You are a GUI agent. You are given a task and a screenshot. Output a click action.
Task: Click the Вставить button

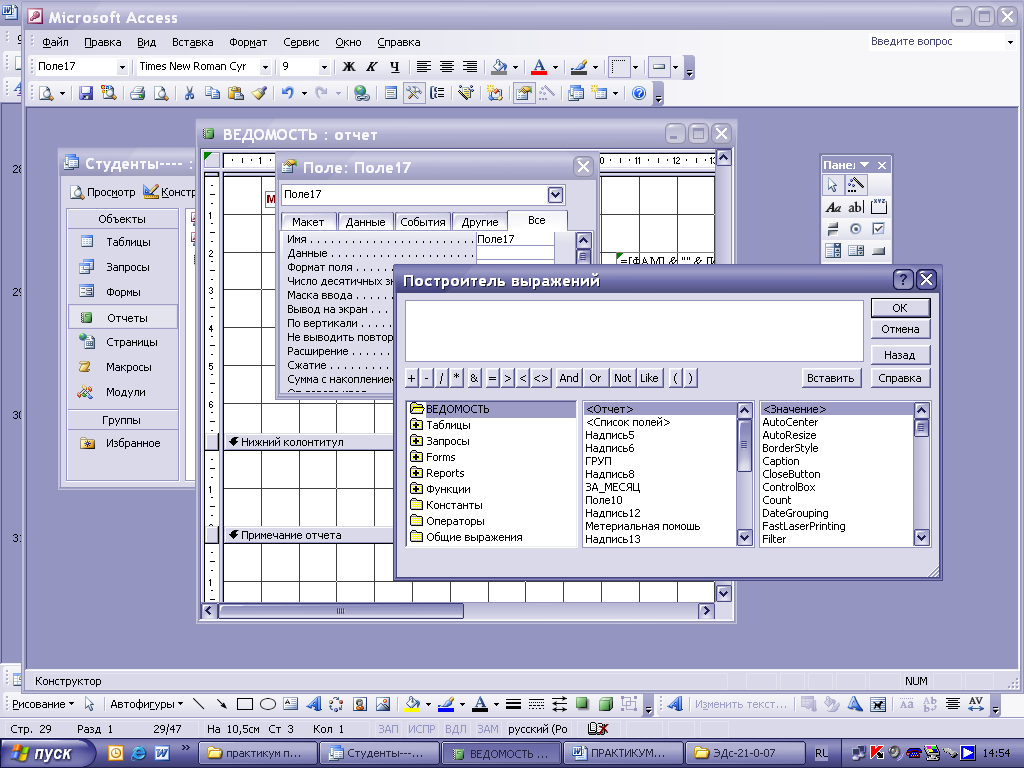tap(831, 378)
